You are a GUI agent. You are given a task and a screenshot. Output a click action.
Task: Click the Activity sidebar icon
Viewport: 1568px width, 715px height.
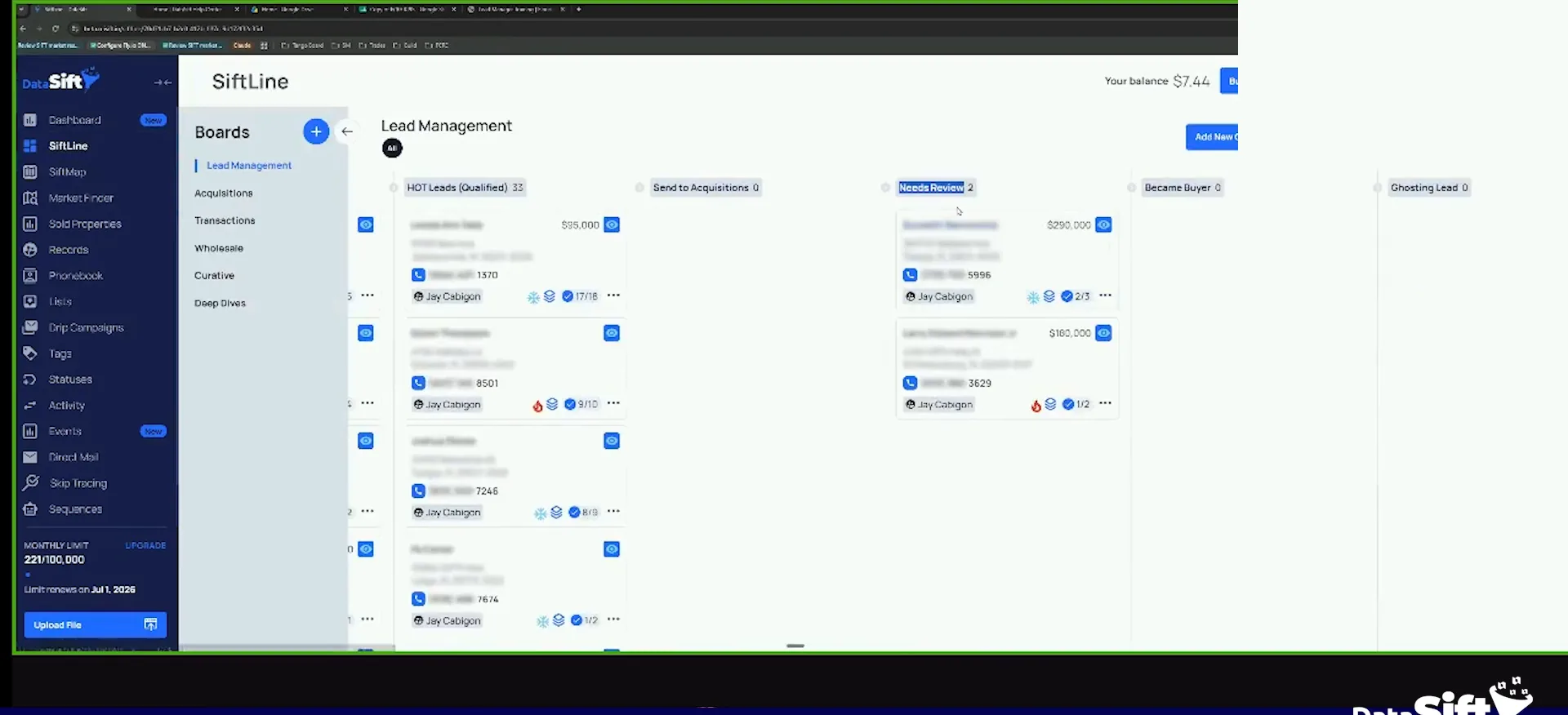(x=30, y=406)
